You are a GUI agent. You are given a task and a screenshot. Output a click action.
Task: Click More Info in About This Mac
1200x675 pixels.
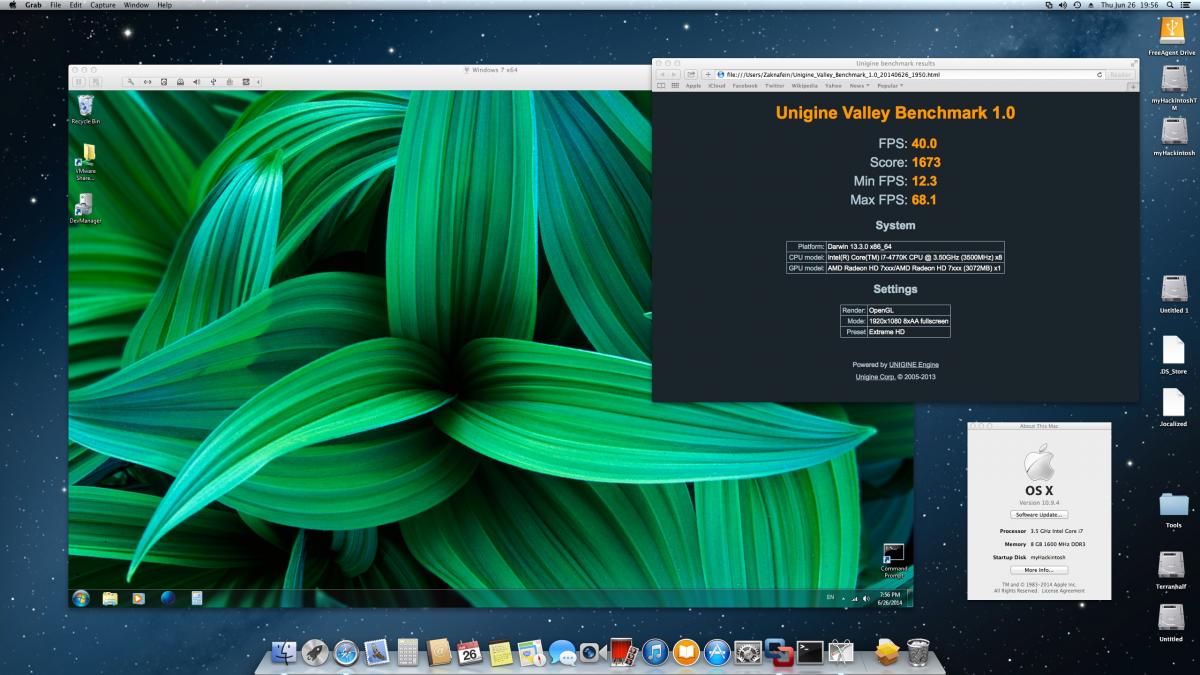click(1038, 570)
